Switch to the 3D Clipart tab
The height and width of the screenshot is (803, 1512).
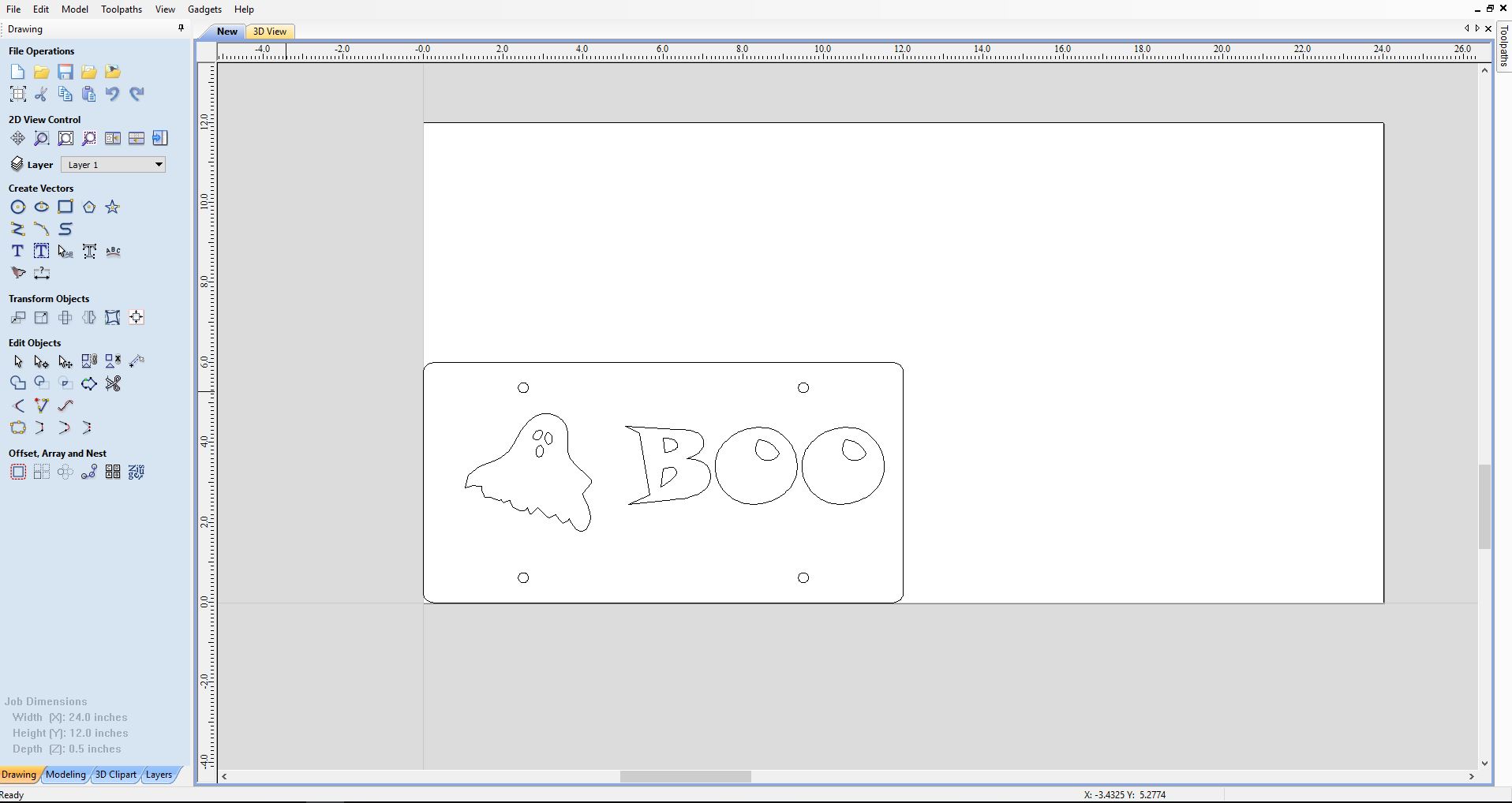115,775
